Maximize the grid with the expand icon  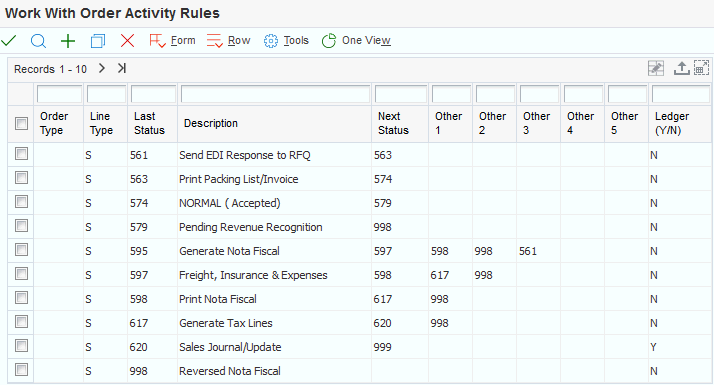pyautogui.click(x=701, y=68)
